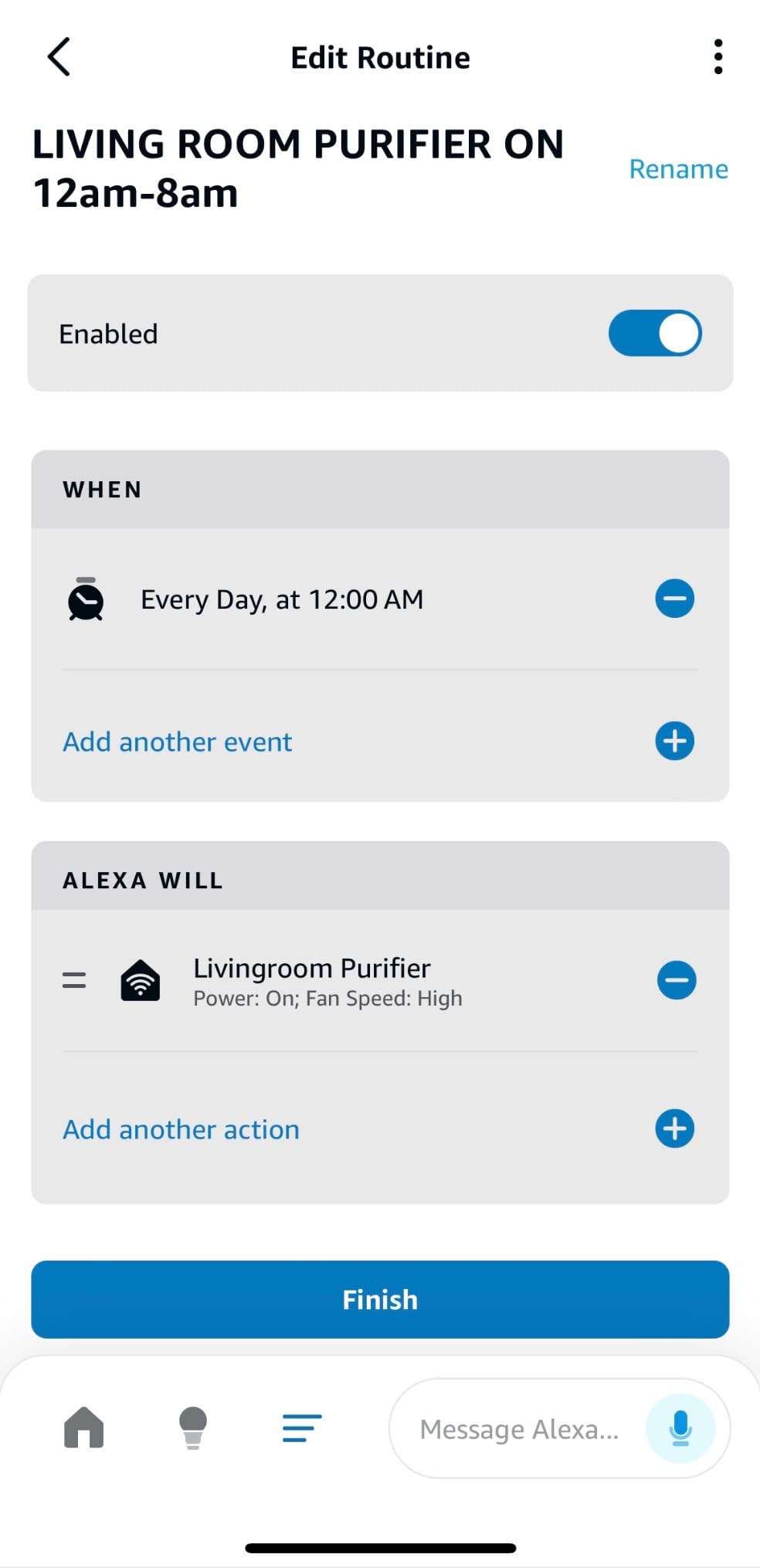Open Livingroom Purifier action settings

[327, 981]
